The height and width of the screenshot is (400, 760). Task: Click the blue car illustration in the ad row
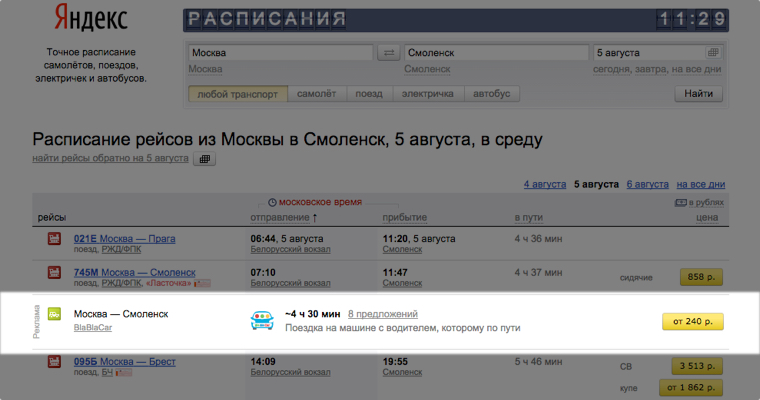262,320
